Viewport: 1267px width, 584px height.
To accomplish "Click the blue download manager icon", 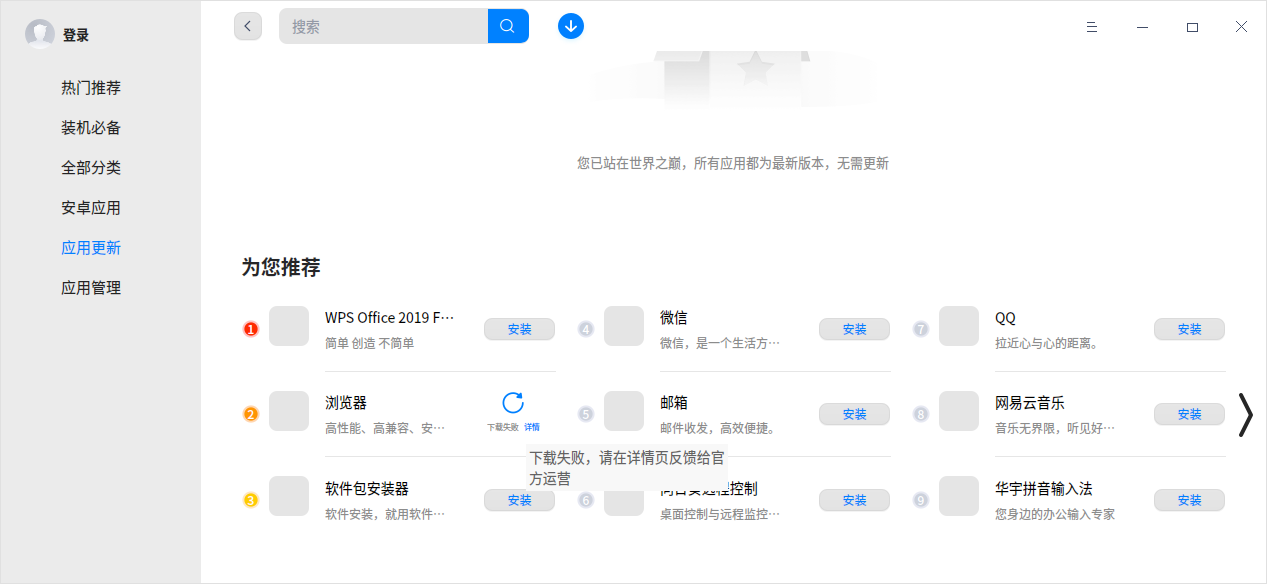I will [x=570, y=25].
